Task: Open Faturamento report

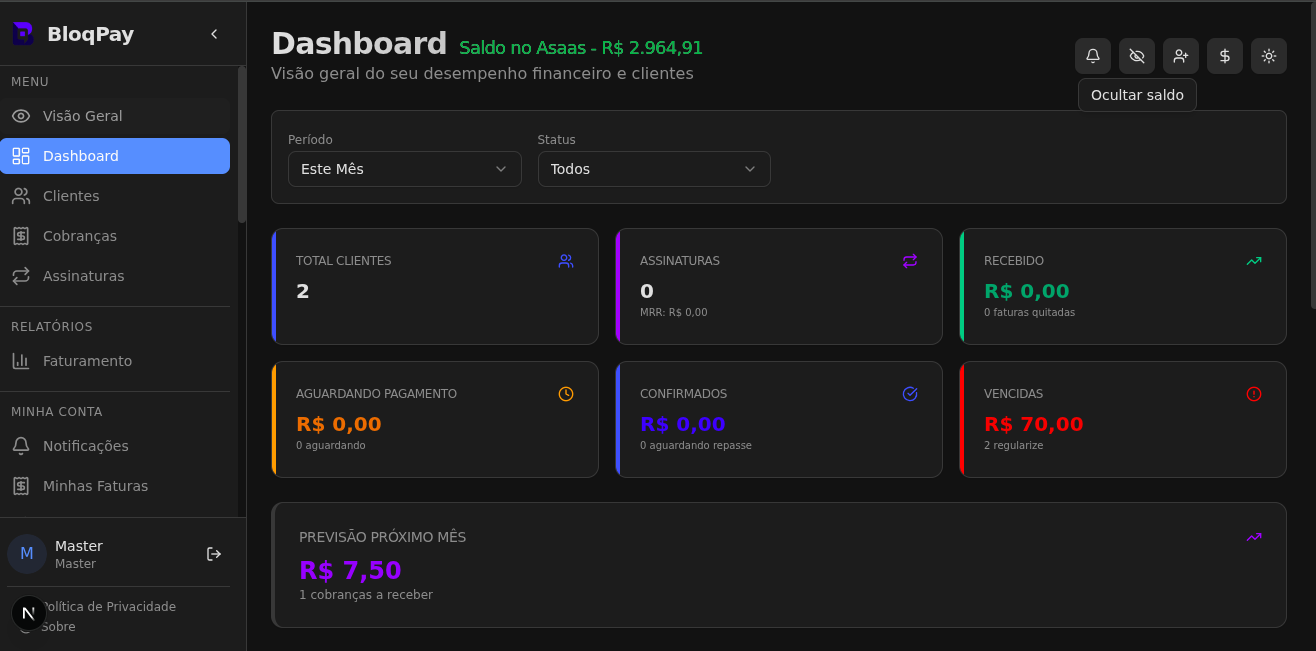Action: [x=115, y=361]
